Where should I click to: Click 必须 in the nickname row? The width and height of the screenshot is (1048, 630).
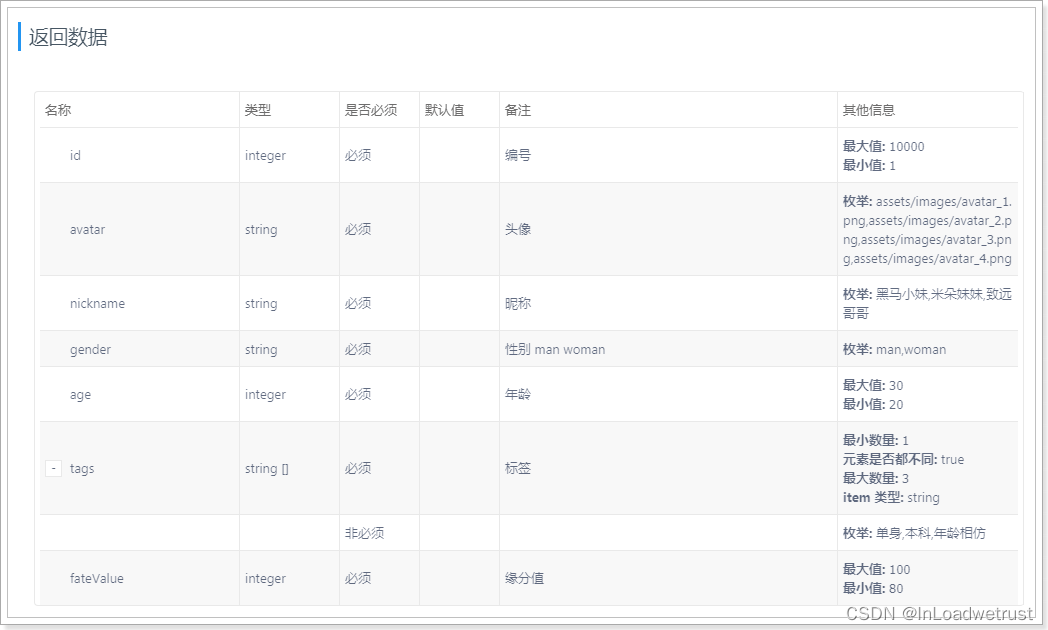pyautogui.click(x=358, y=303)
